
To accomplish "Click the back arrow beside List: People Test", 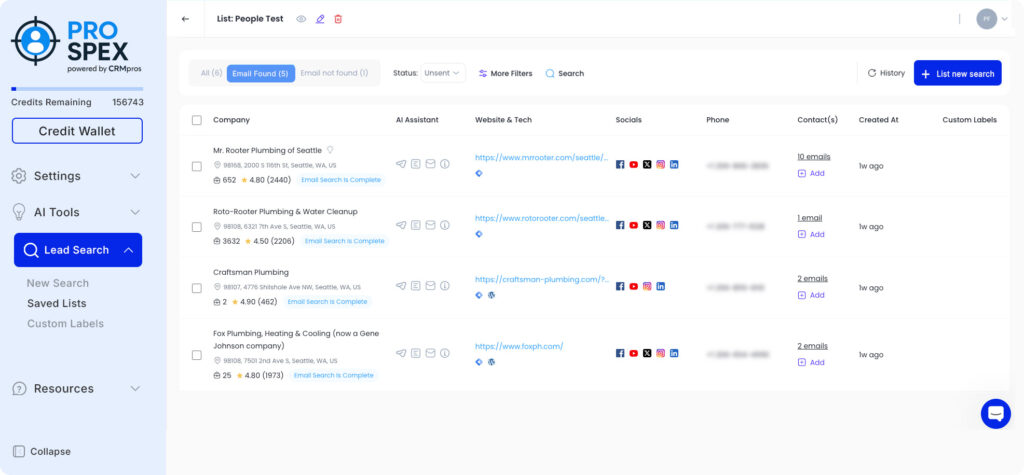I will pos(185,19).
